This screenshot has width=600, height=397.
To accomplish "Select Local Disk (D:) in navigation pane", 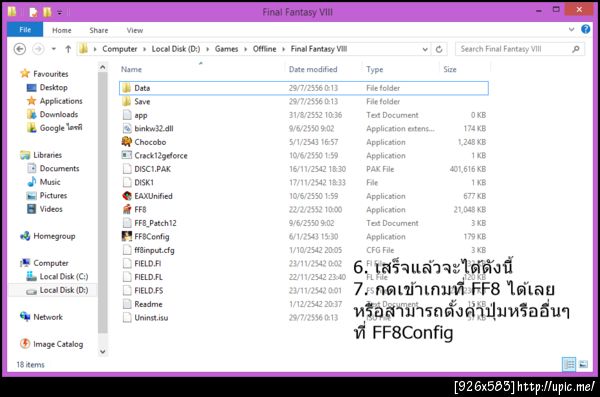I will (64, 290).
